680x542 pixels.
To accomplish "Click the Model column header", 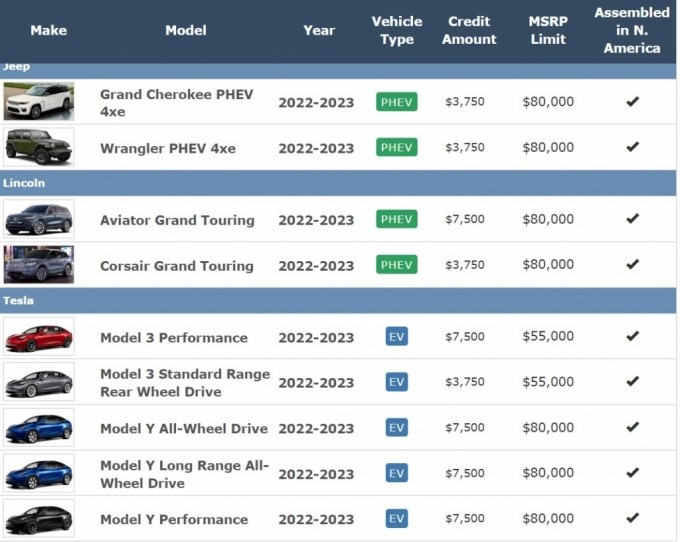I will coord(186,30).
